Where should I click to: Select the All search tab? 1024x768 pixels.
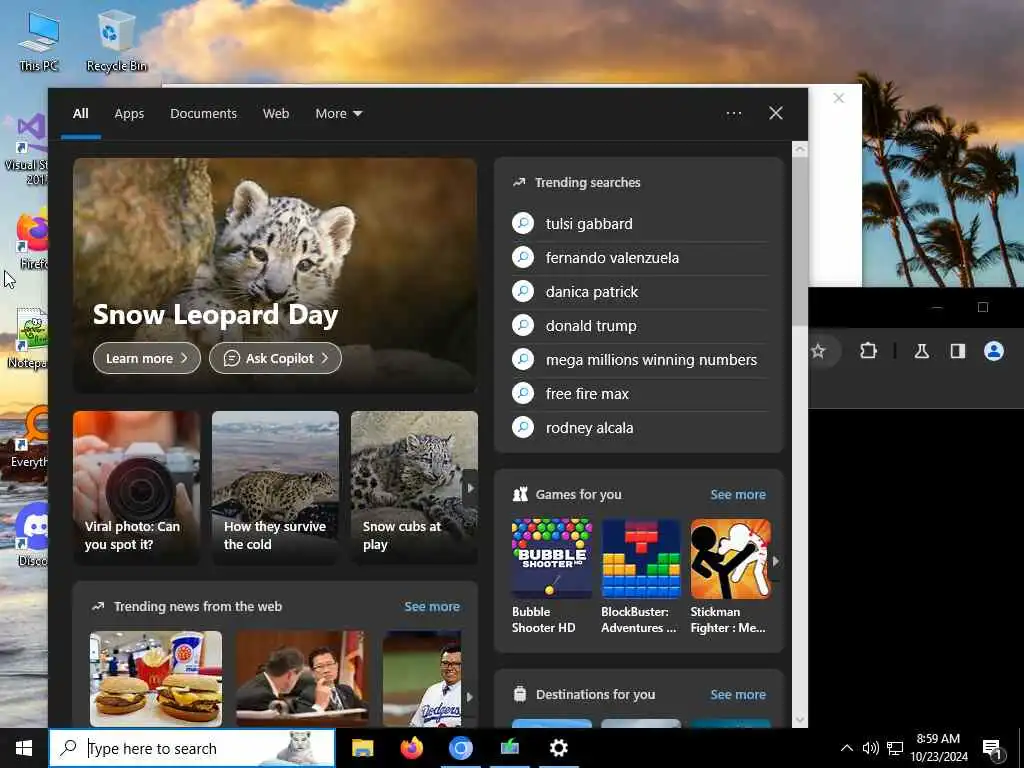point(80,114)
